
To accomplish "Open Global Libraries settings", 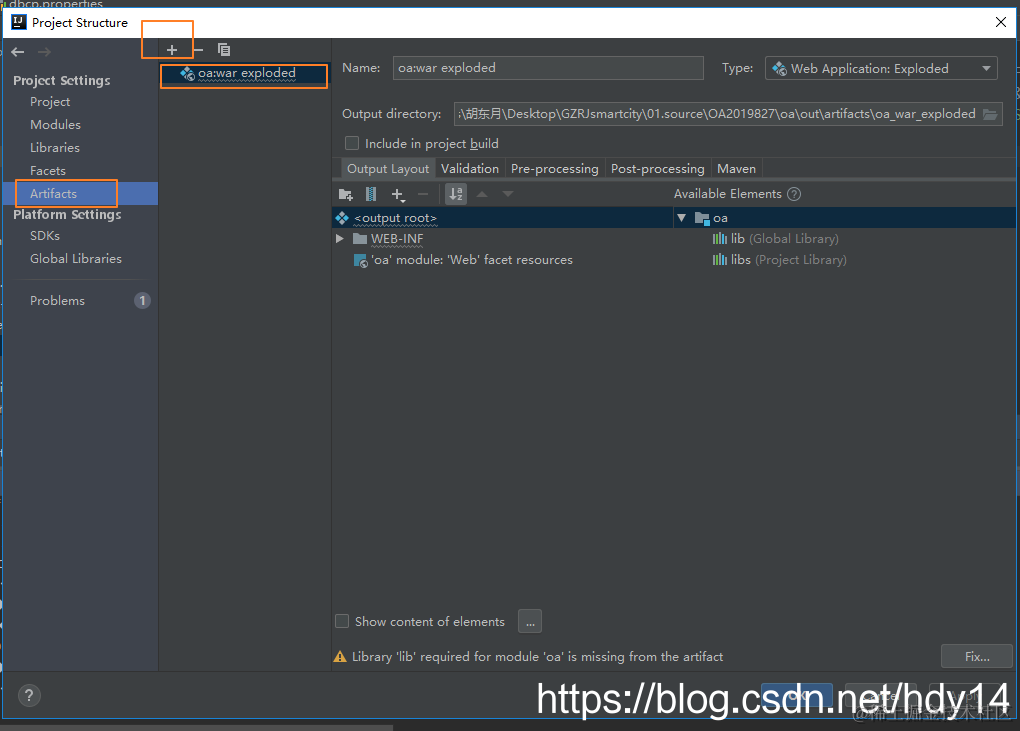I will click(75, 258).
